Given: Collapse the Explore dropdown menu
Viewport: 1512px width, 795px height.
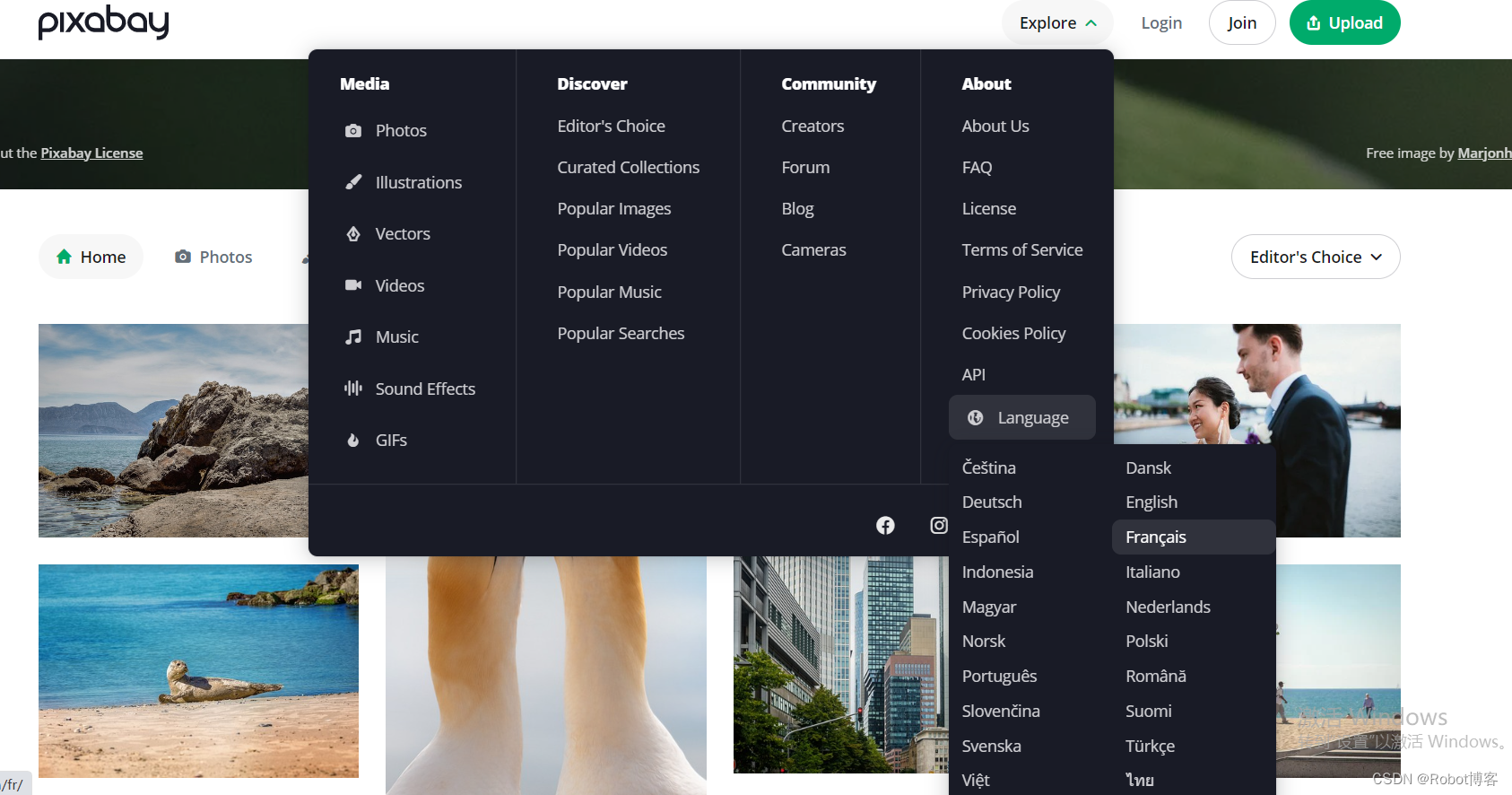Looking at the screenshot, I should click(x=1057, y=22).
